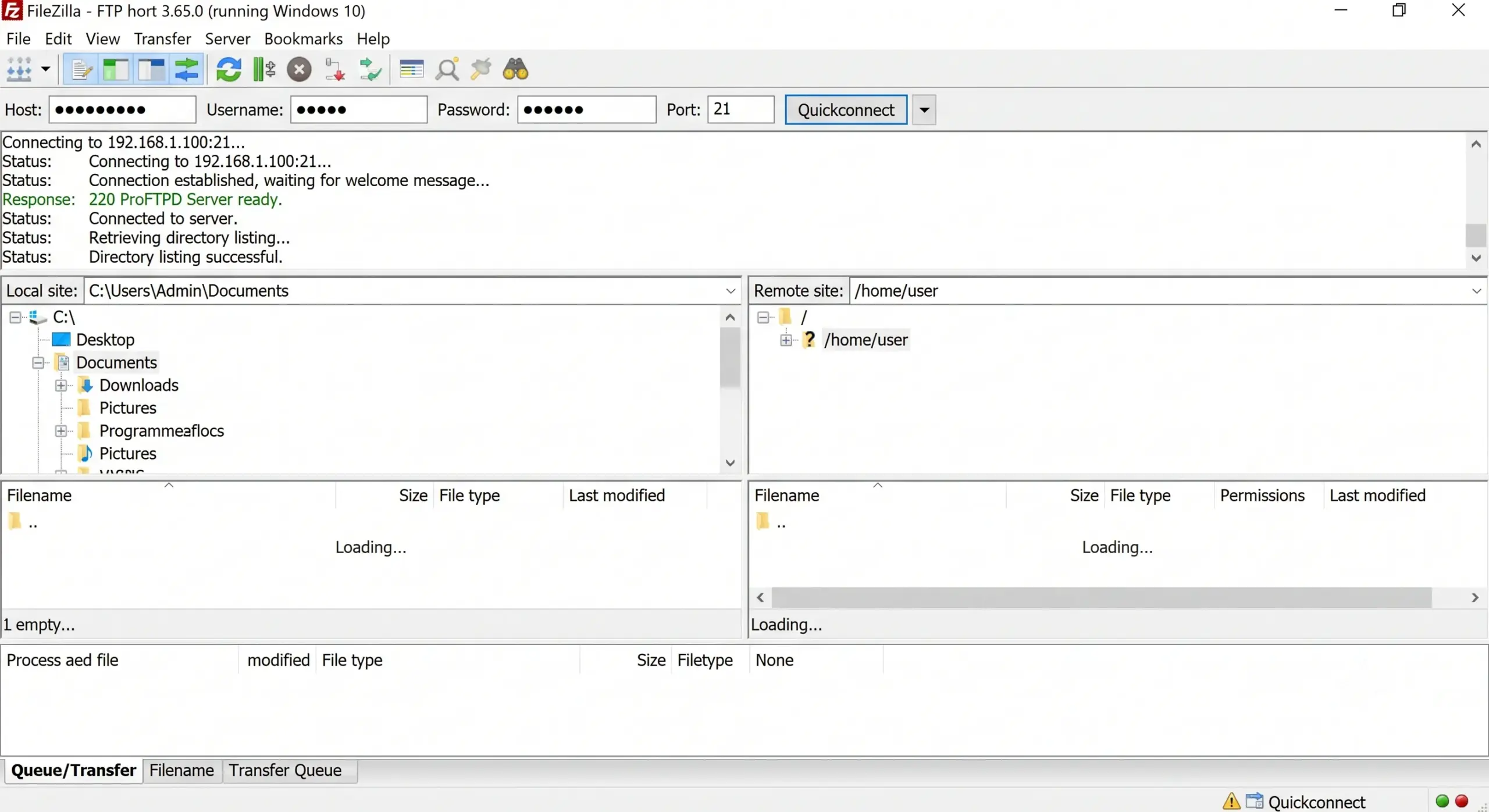Sort remote files by File type column

click(x=1159, y=496)
